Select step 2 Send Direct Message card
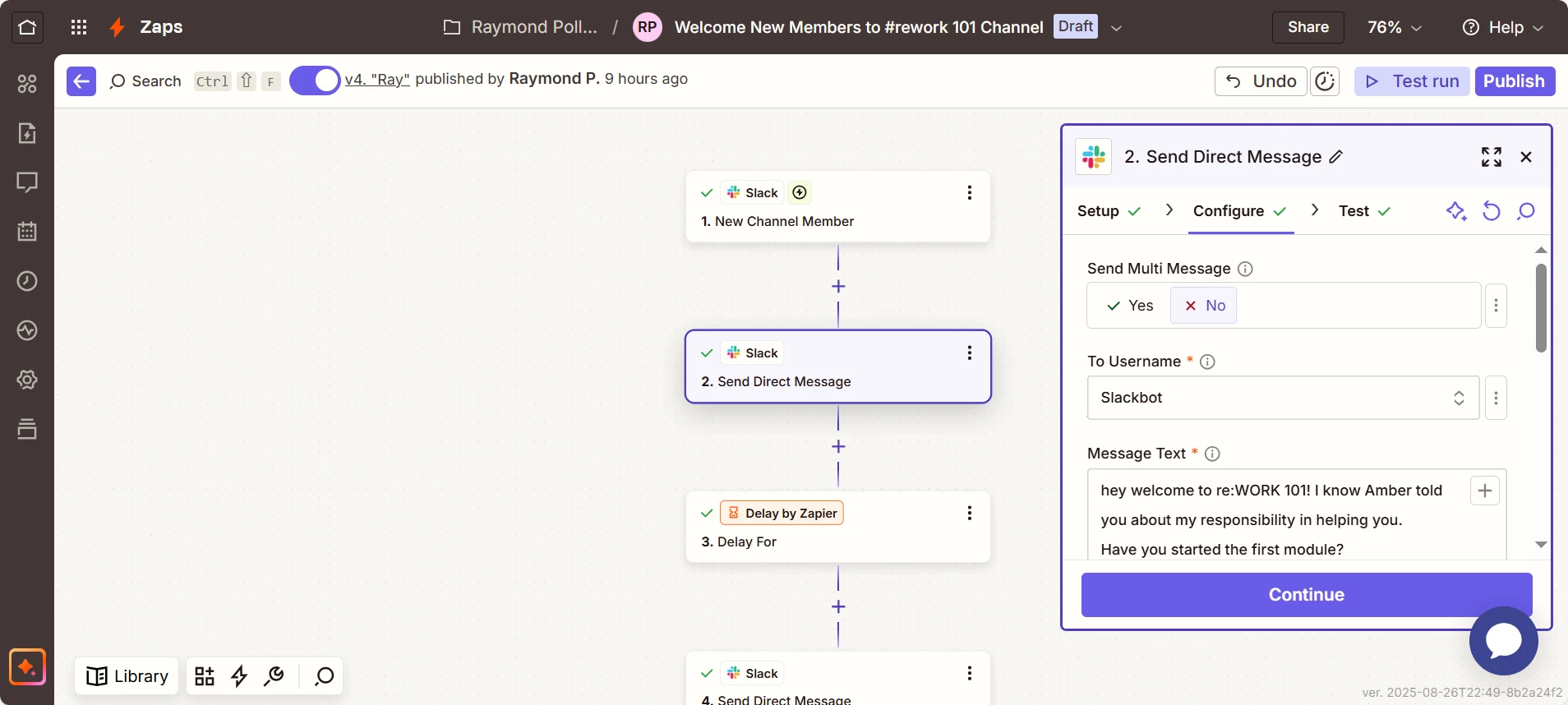Image resolution: width=1568 pixels, height=705 pixels. (x=838, y=366)
